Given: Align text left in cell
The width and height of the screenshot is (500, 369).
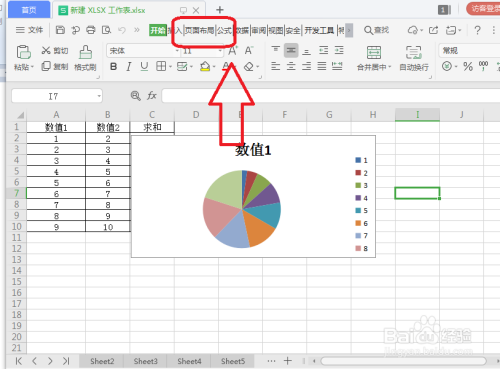Looking at the screenshot, I should [x=275, y=66].
